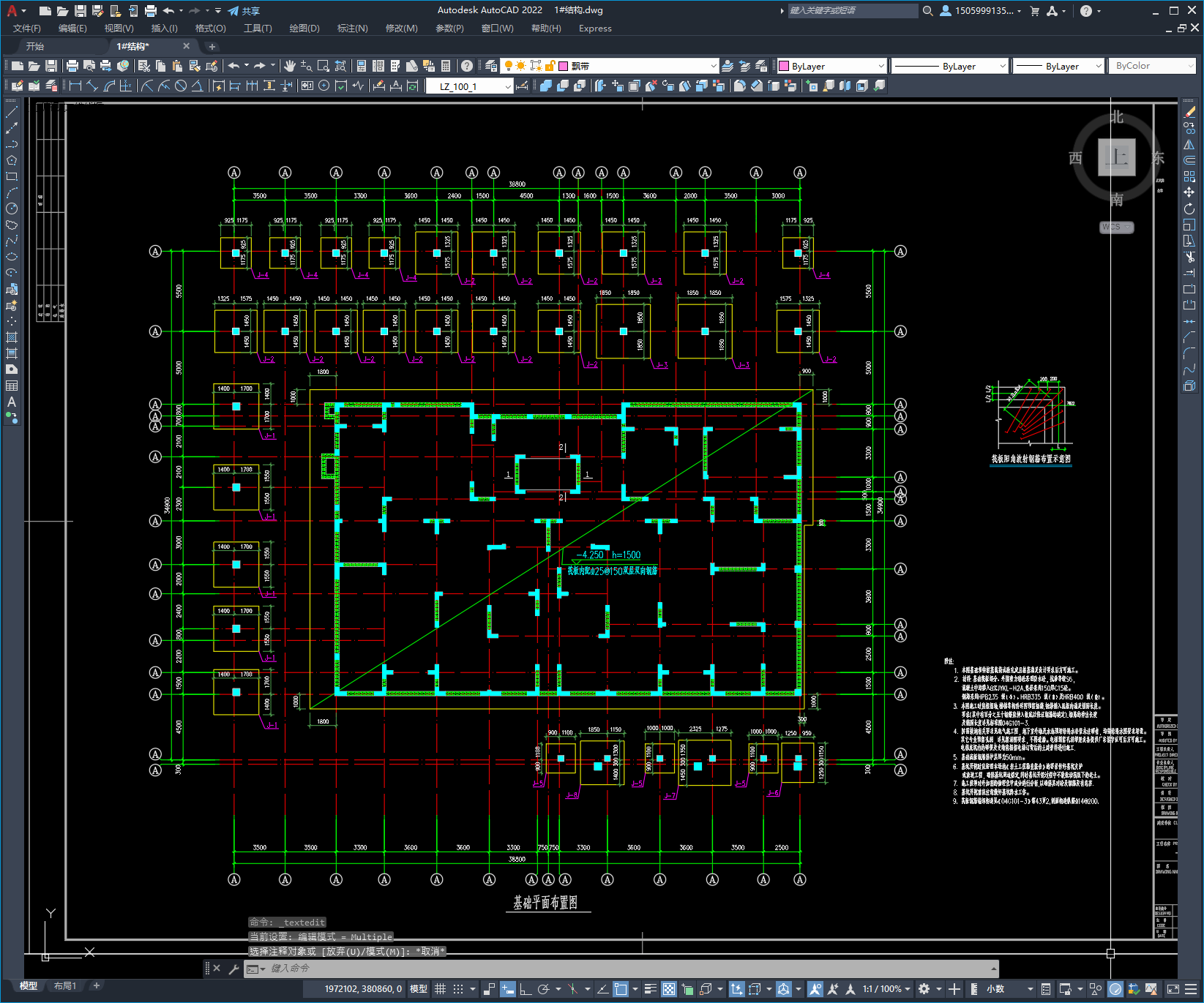The image size is (1204, 1003).
Task: Select the Aligned dimension tool
Action: tap(92, 86)
